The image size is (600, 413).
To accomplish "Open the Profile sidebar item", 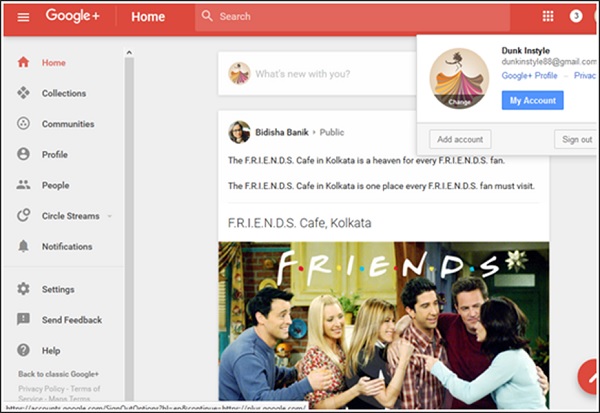I will tap(56, 154).
